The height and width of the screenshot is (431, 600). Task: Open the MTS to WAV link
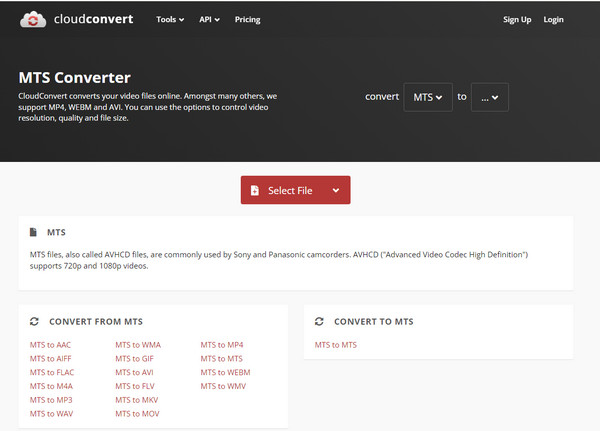click(x=52, y=414)
